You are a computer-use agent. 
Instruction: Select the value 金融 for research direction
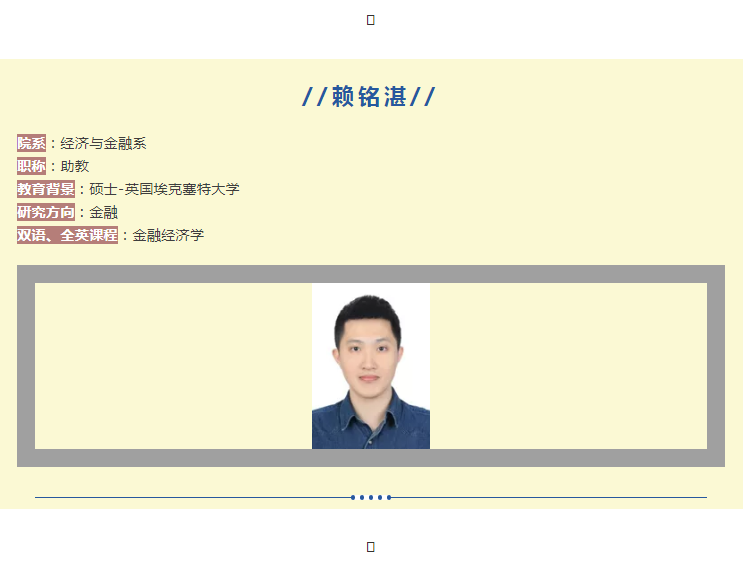coord(104,212)
